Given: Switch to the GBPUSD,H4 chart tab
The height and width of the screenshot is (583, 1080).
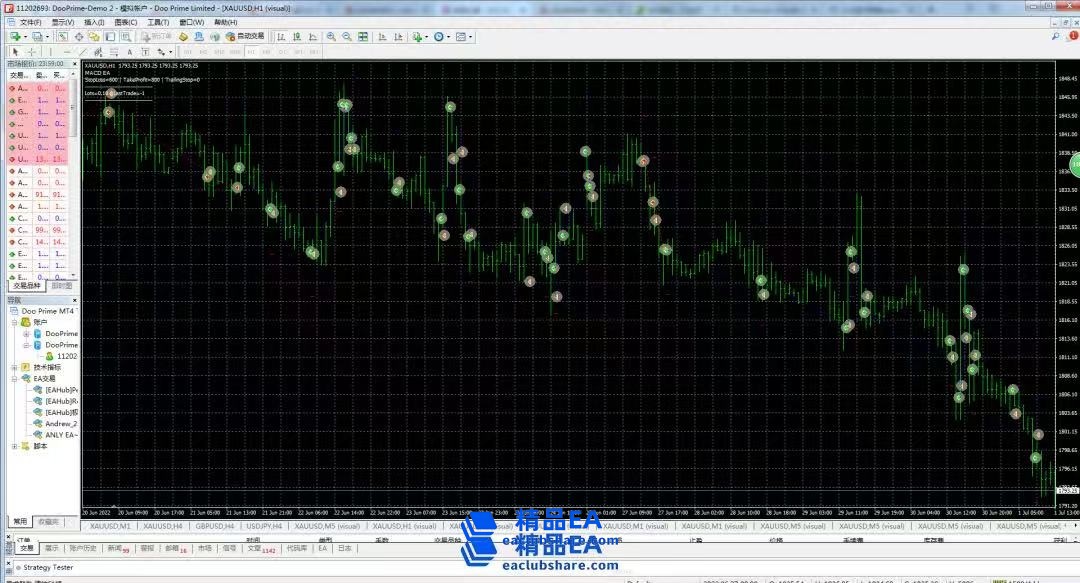Looking at the screenshot, I should click(216, 525).
